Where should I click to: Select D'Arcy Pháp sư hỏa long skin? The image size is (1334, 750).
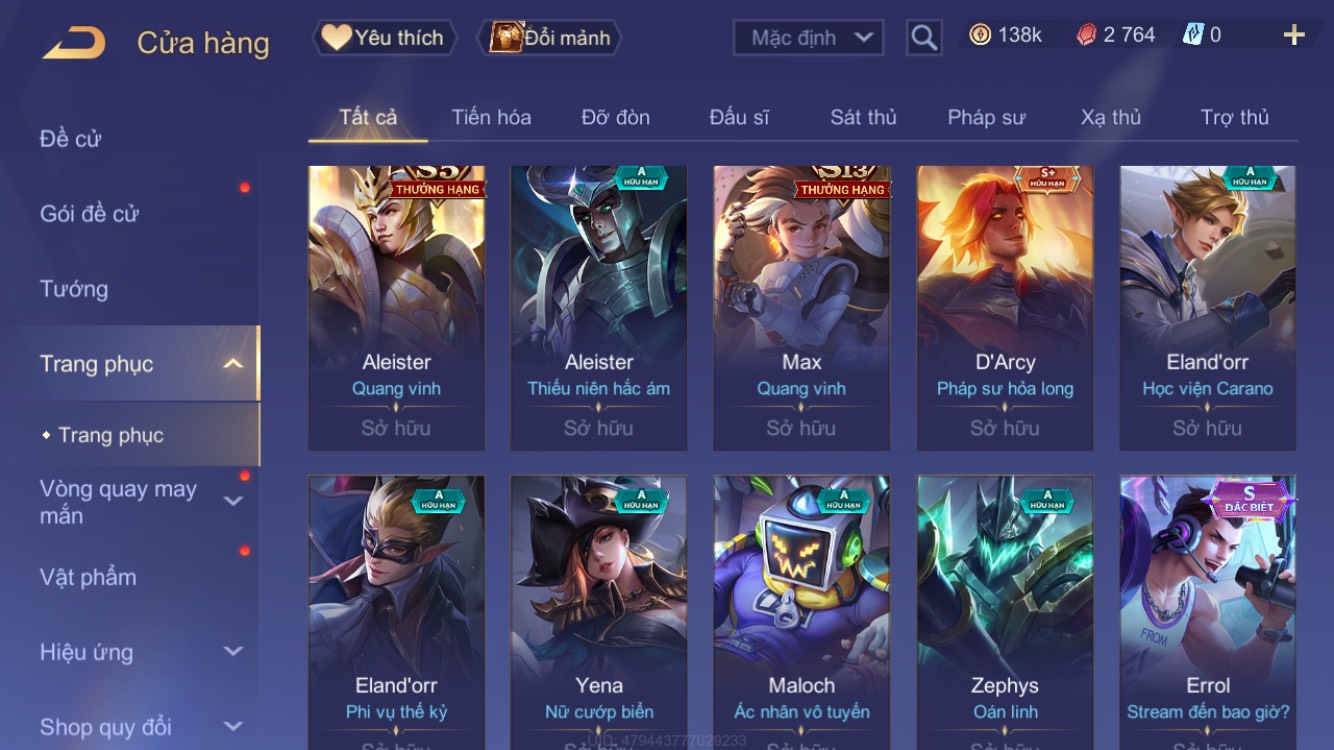click(1004, 308)
